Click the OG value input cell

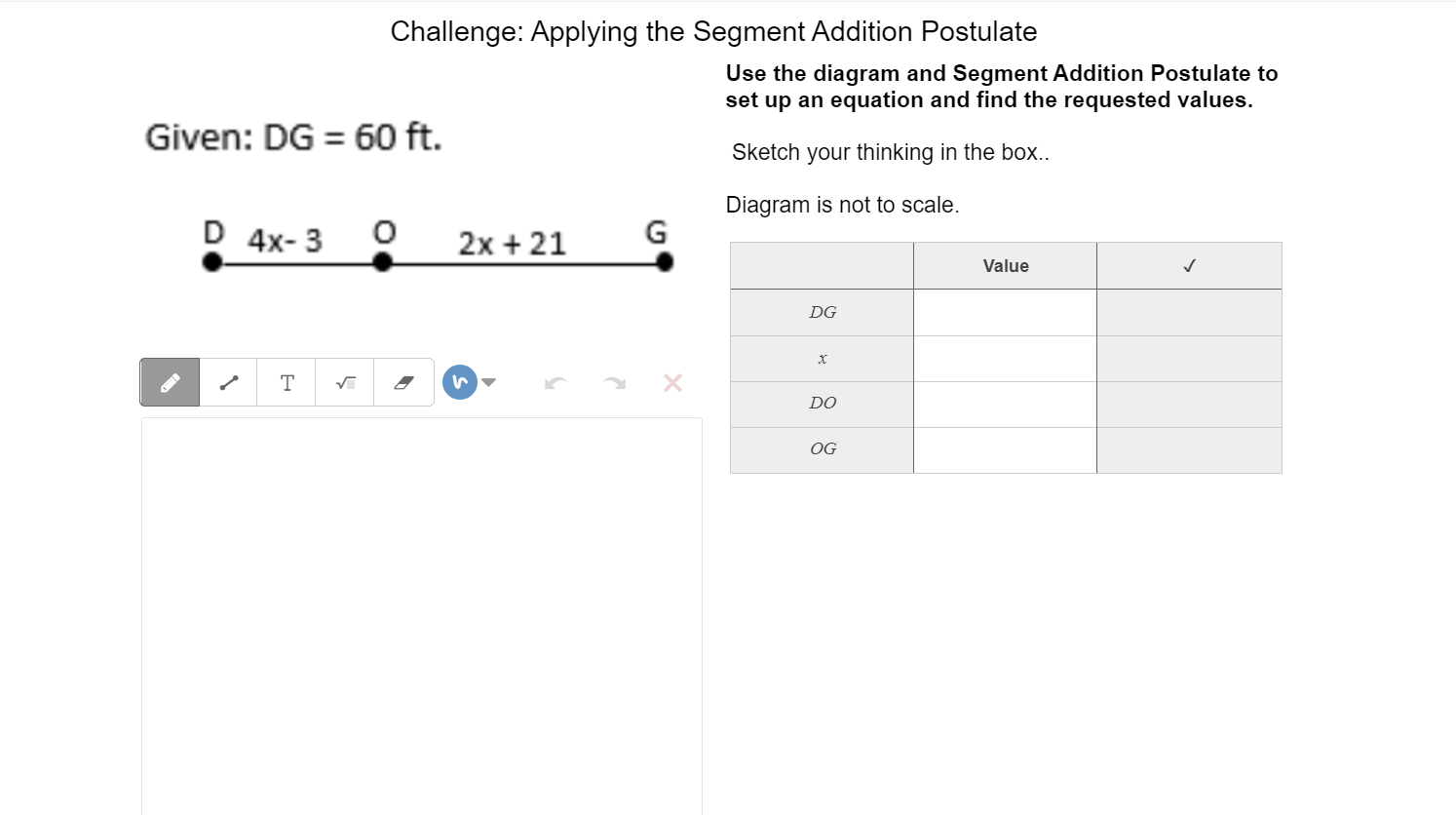[x=1005, y=448]
